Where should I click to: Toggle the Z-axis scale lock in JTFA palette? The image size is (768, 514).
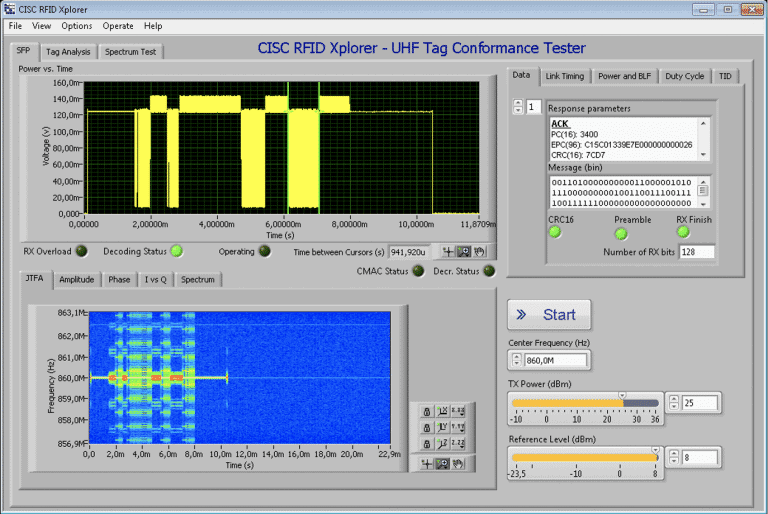click(427, 444)
